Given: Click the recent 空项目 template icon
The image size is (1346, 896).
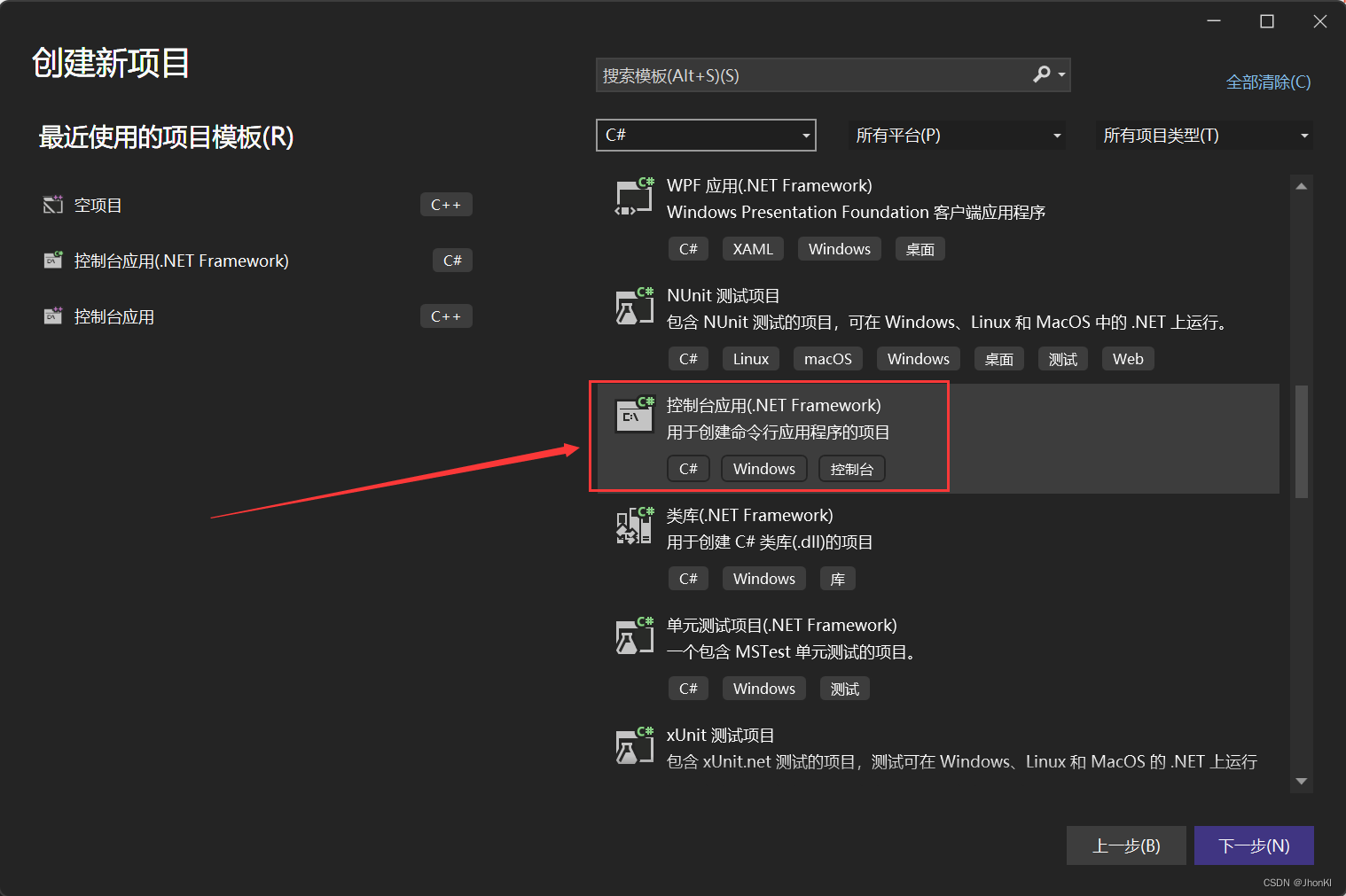Looking at the screenshot, I should coord(53,205).
